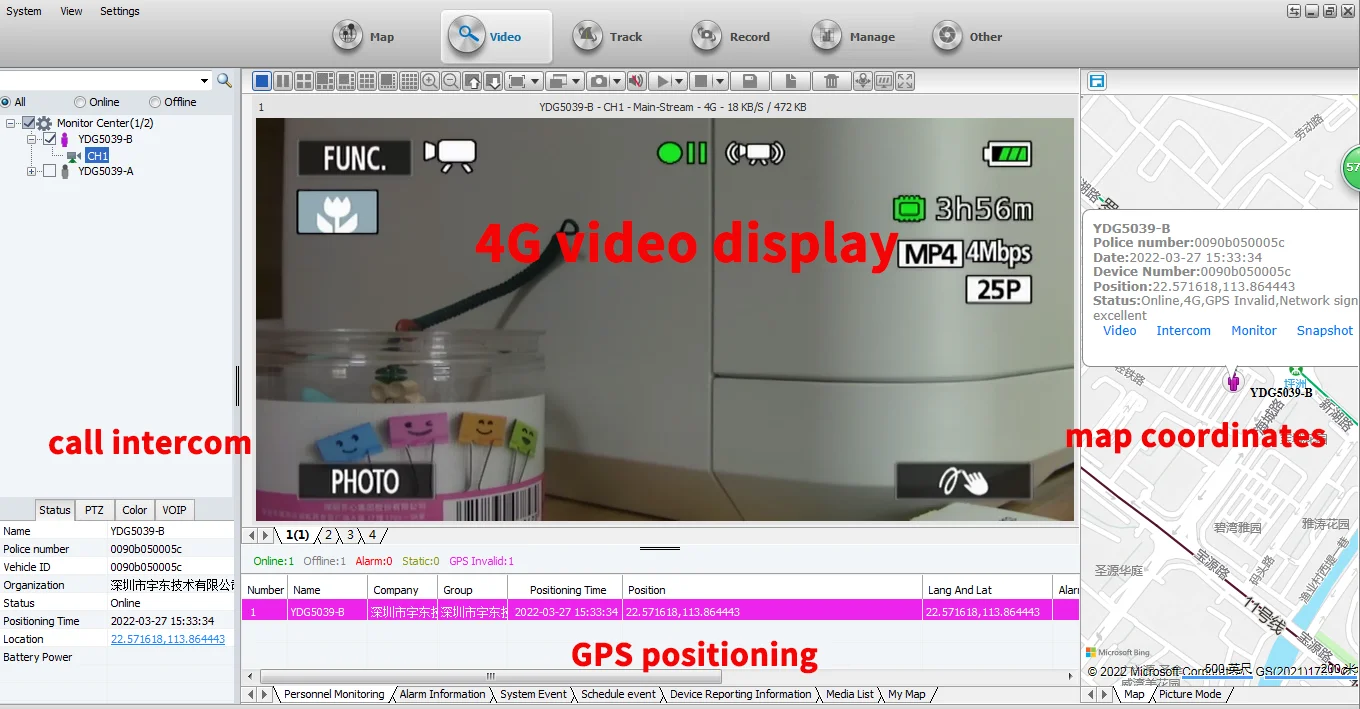Toggle the Monitor Center checkbox
Viewport: 1360px width, 709px height.
(x=29, y=123)
